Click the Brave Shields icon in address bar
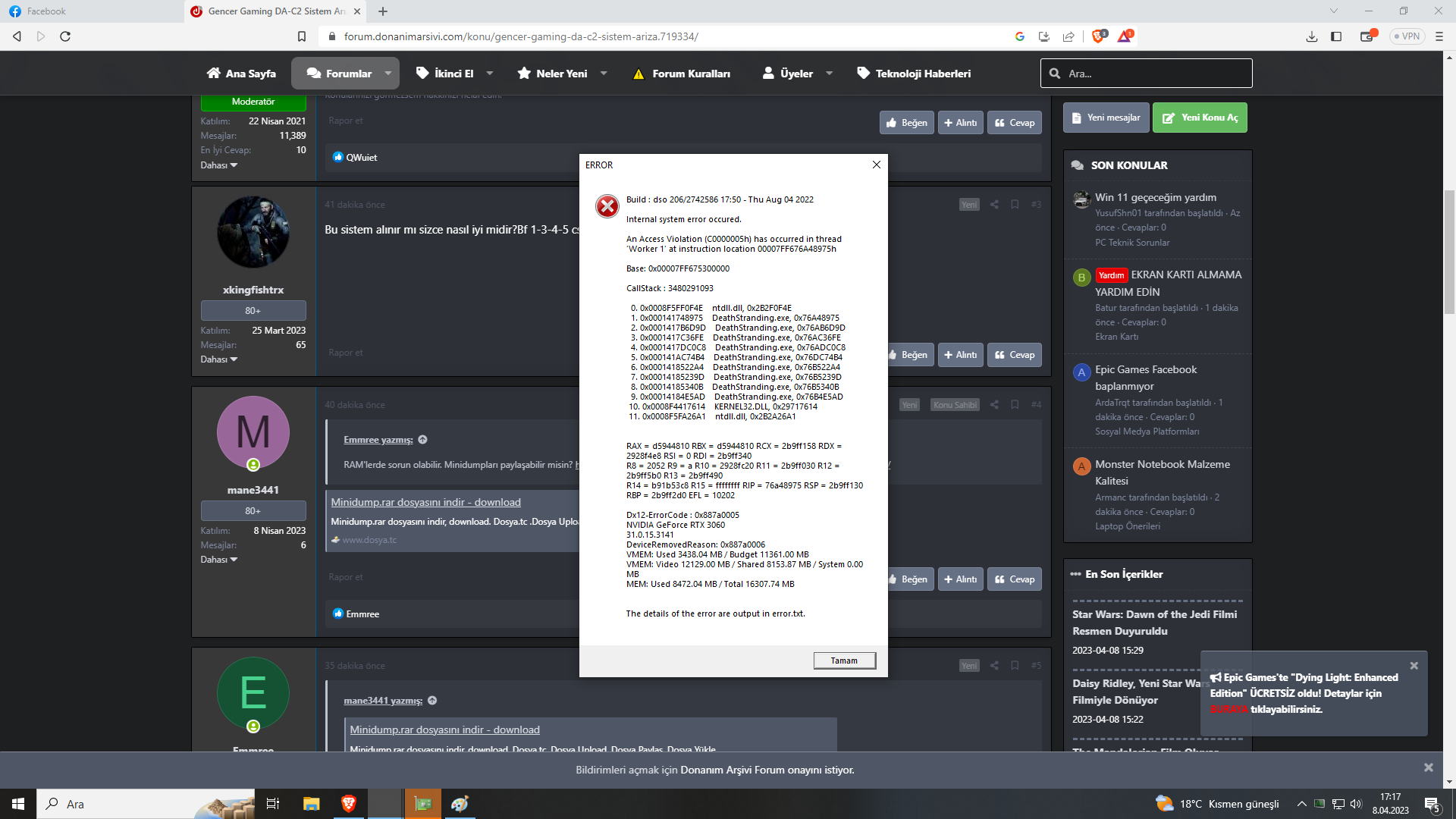Screen dimensions: 1456x819 click(1097, 36)
